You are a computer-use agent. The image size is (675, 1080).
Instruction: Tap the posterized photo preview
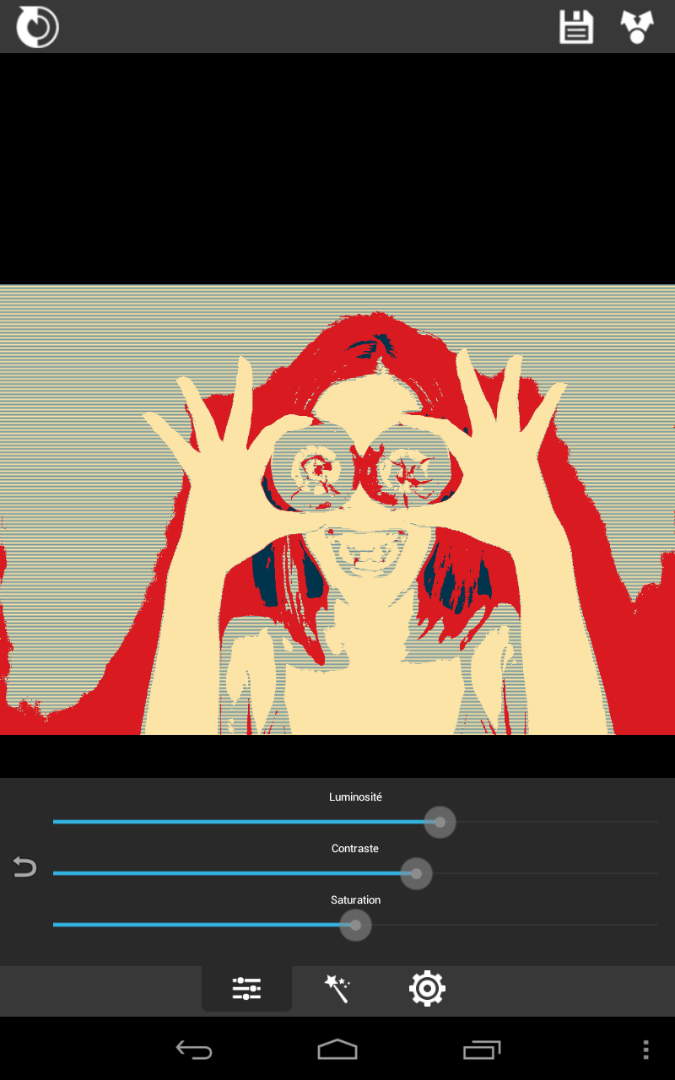point(338,510)
